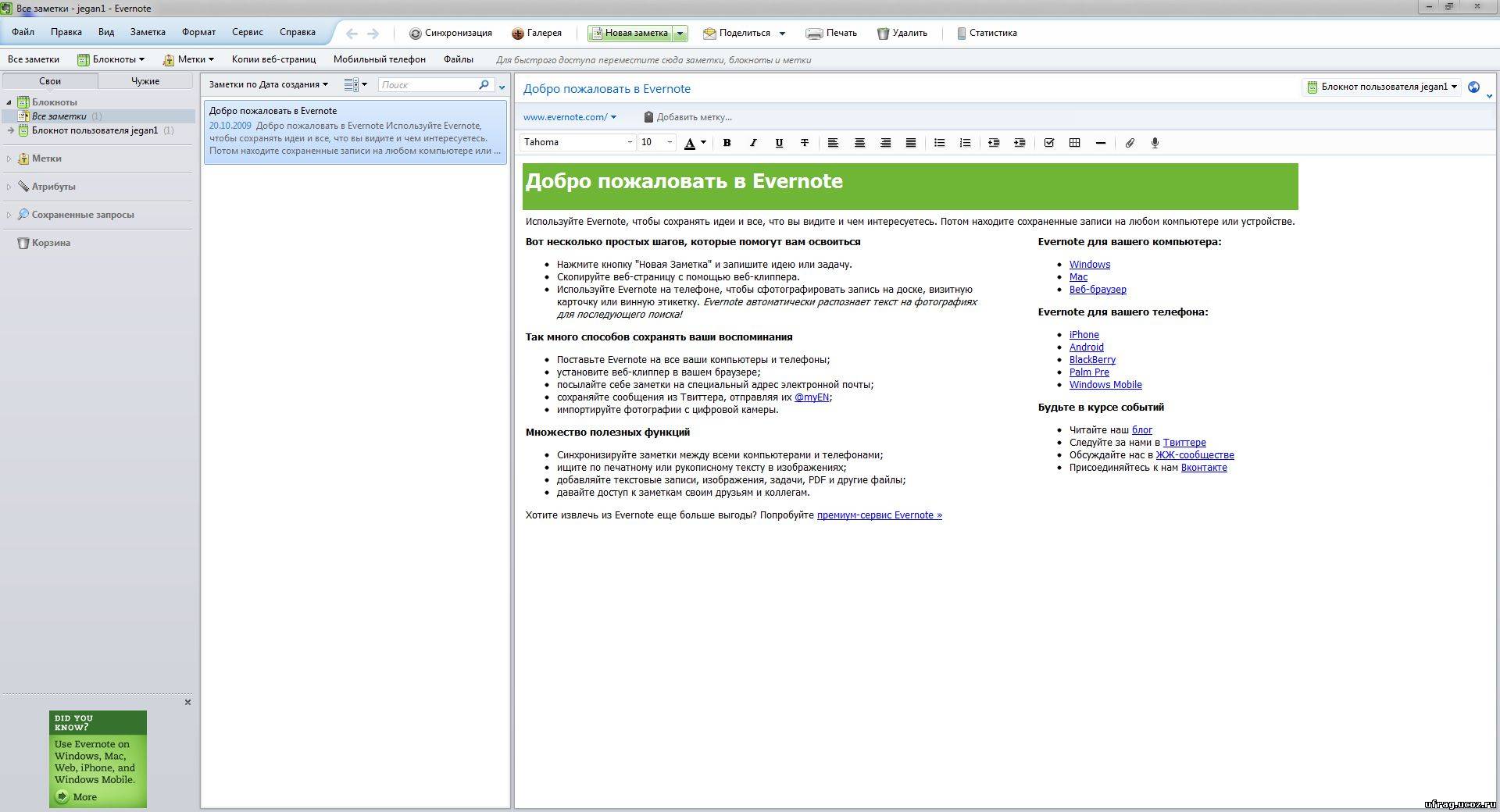Toggle underline formatting
Viewport: 1500px width, 812px height.
pyautogui.click(x=778, y=143)
